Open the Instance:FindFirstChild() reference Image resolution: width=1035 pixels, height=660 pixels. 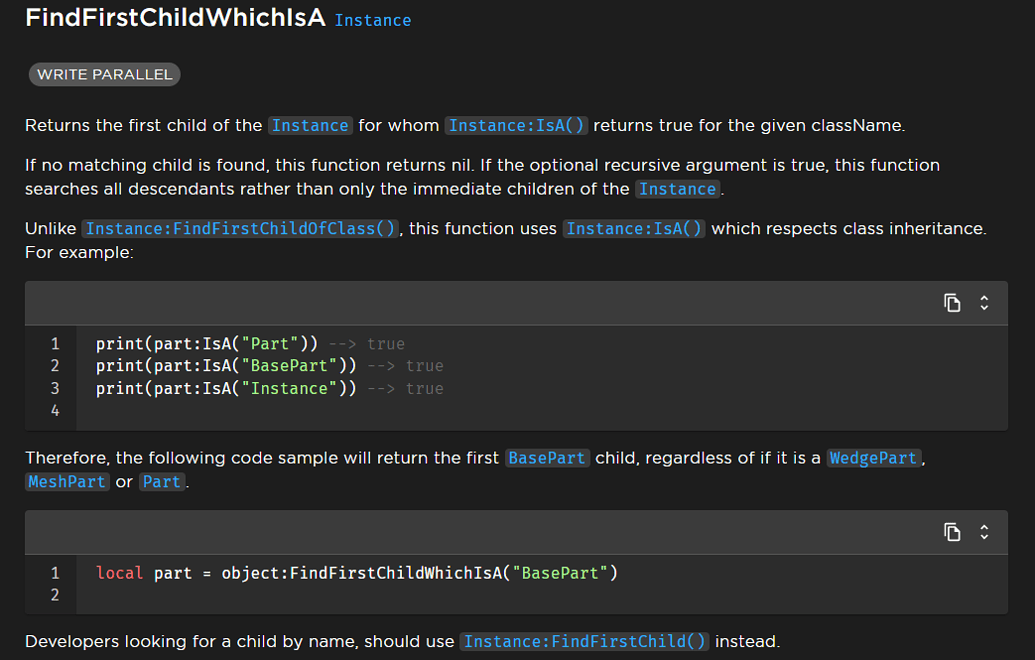click(x=584, y=641)
